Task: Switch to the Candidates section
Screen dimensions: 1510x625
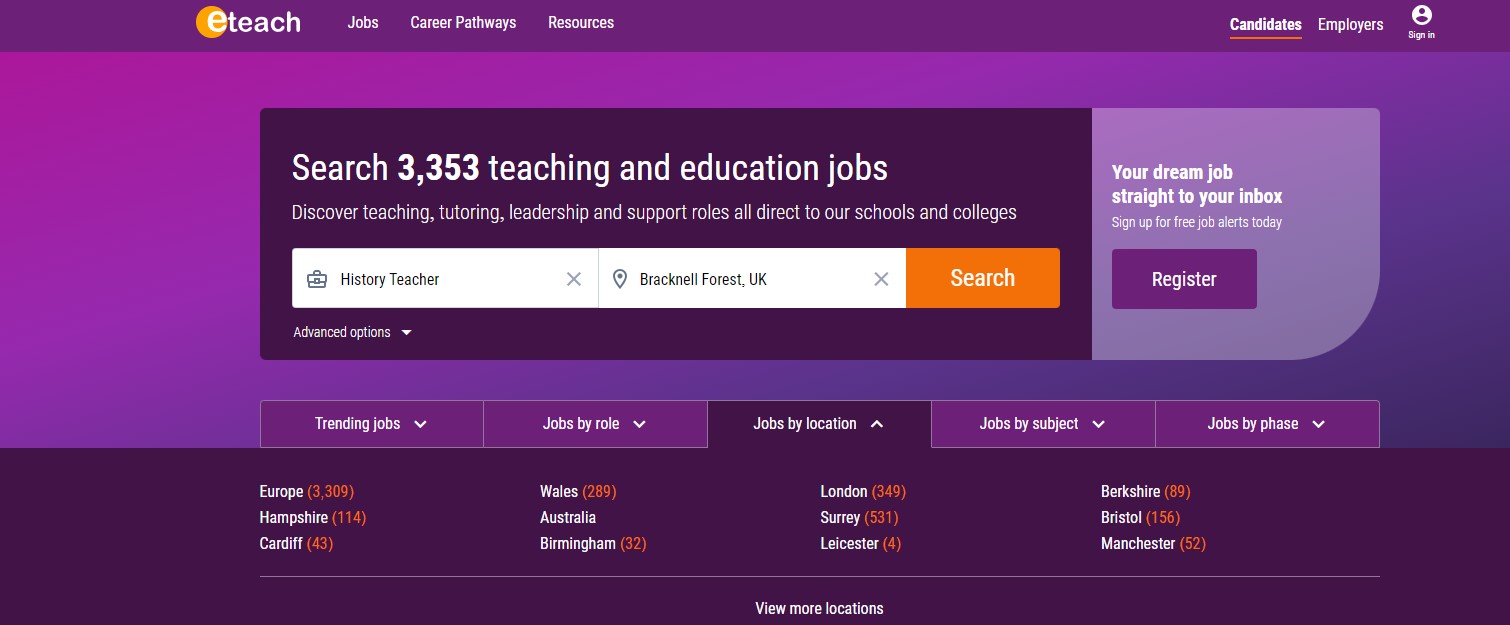Action: point(1266,25)
